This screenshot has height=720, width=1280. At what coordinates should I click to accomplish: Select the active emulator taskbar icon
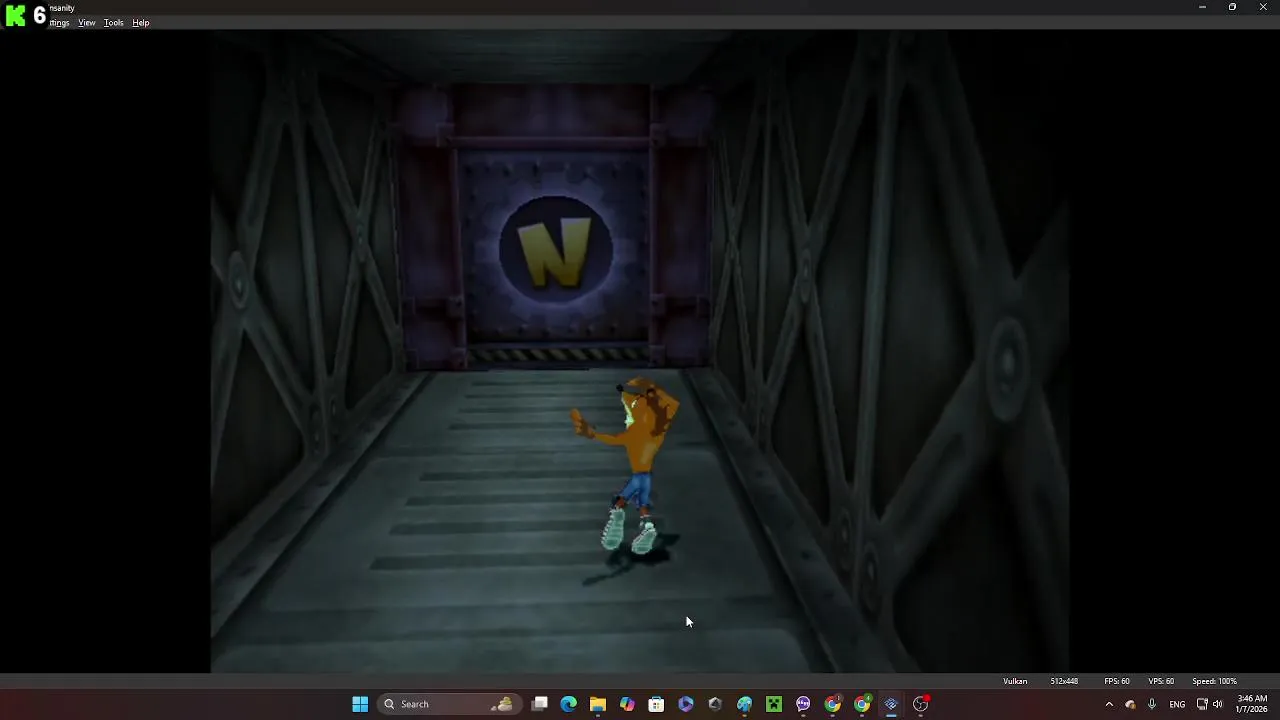pyautogui.click(x=891, y=704)
